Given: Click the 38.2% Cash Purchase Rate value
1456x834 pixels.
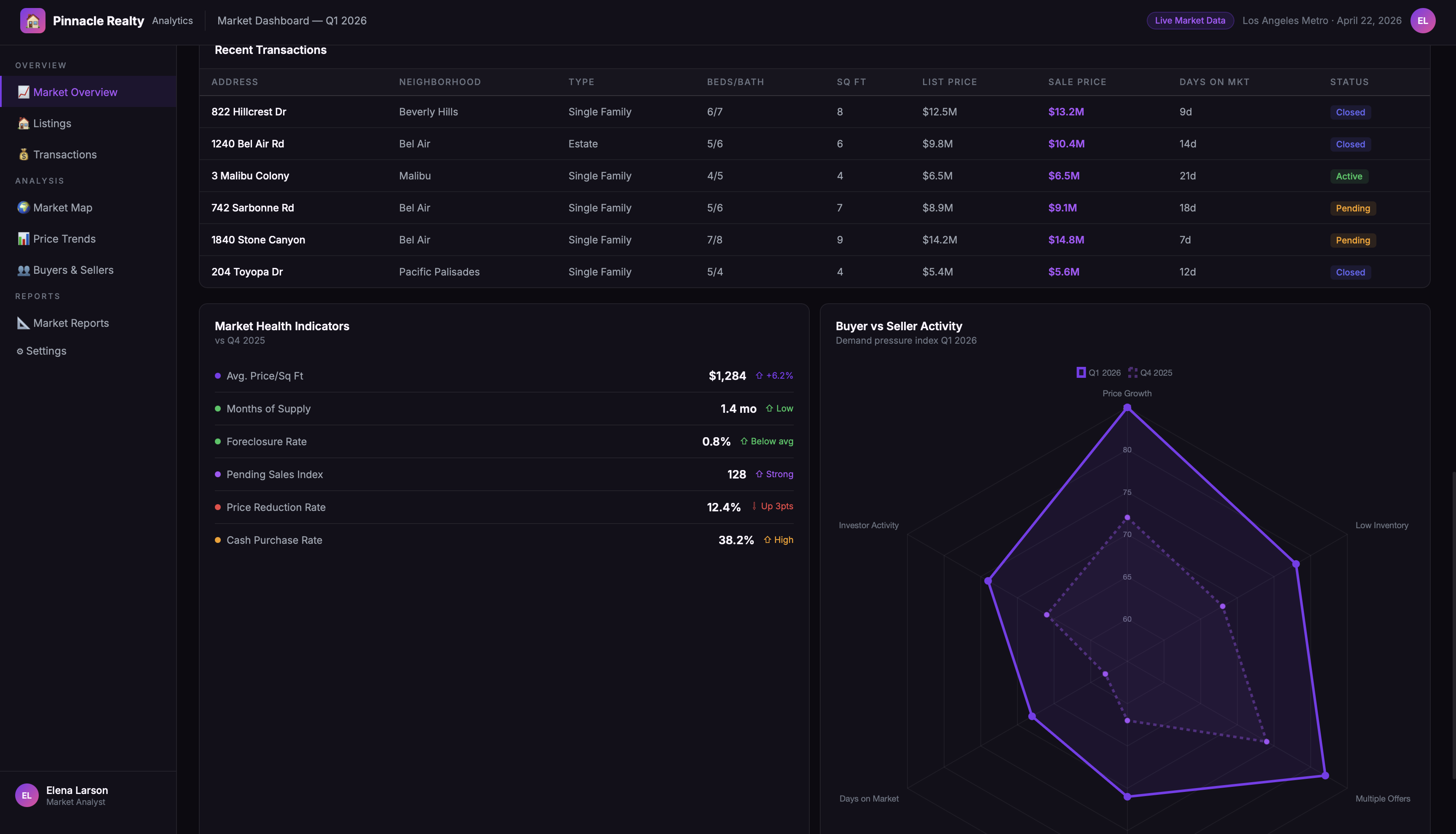Looking at the screenshot, I should click(736, 540).
